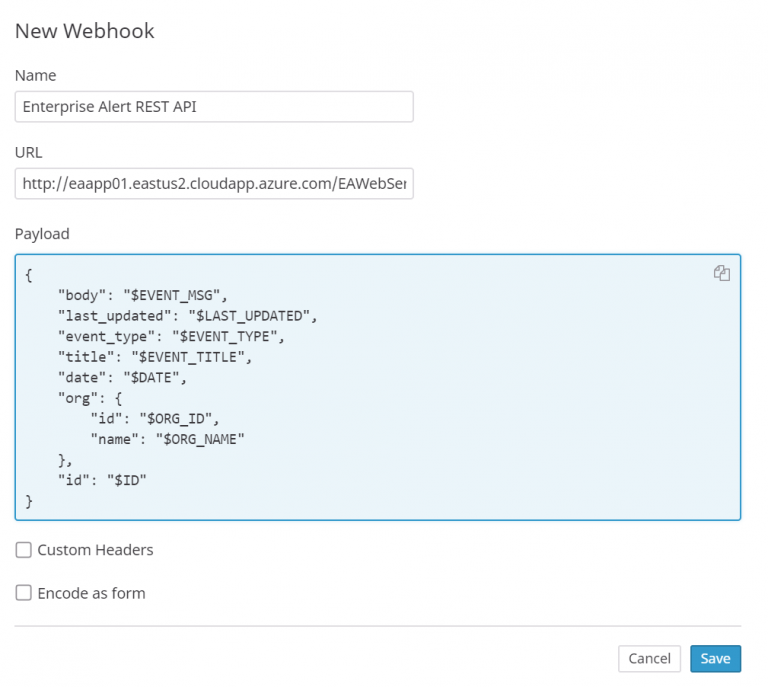Click the Payload field label

42,234
